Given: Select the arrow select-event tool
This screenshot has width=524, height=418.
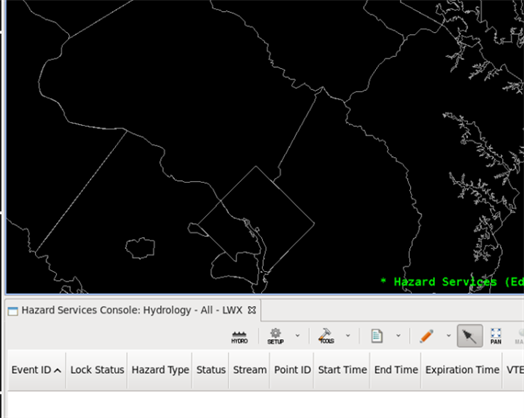Looking at the screenshot, I should [470, 336].
